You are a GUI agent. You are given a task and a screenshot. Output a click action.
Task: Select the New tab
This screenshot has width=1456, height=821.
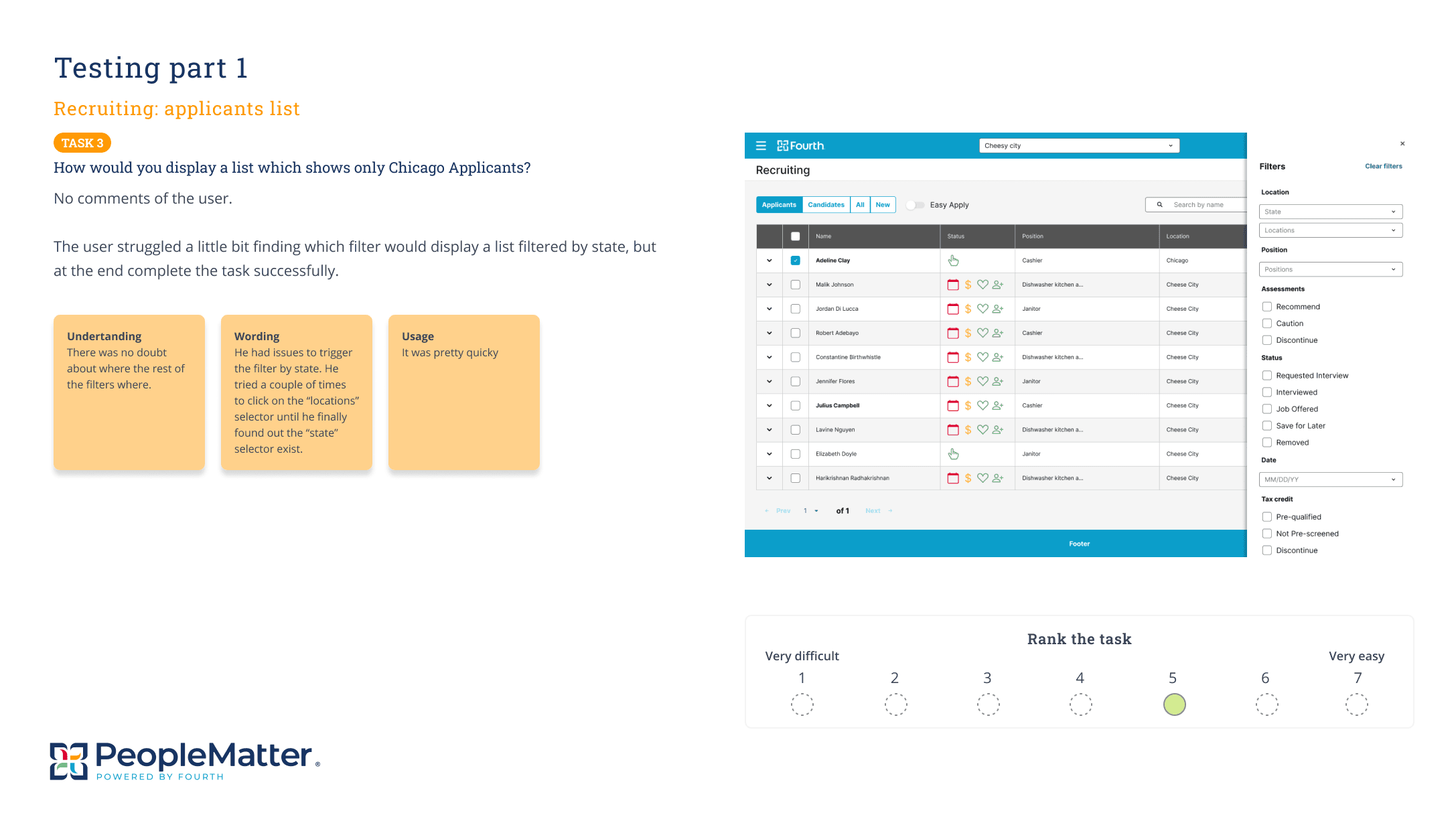pos(883,205)
